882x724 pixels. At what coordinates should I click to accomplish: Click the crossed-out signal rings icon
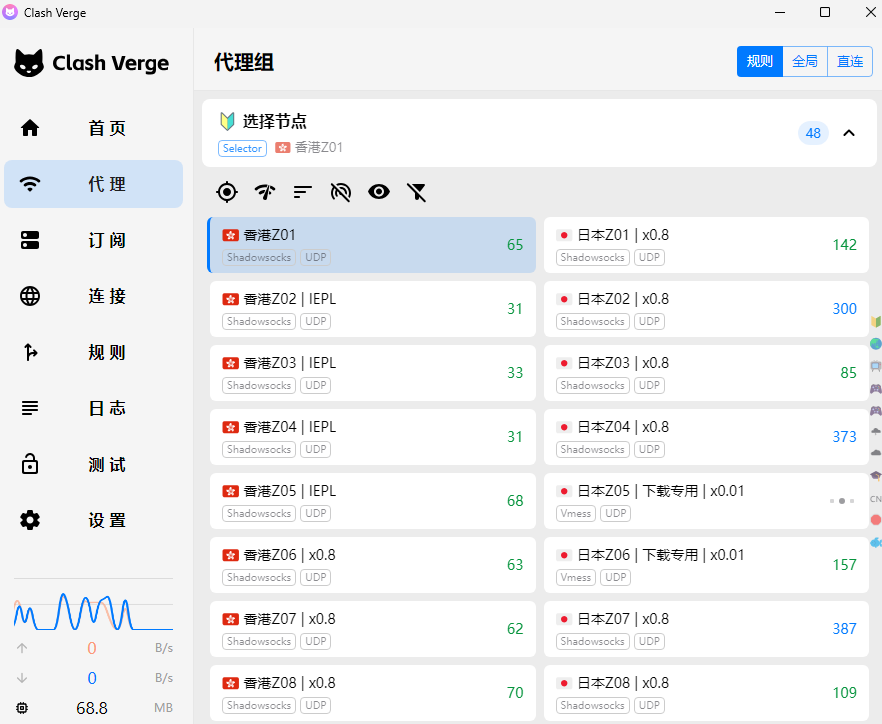point(340,191)
